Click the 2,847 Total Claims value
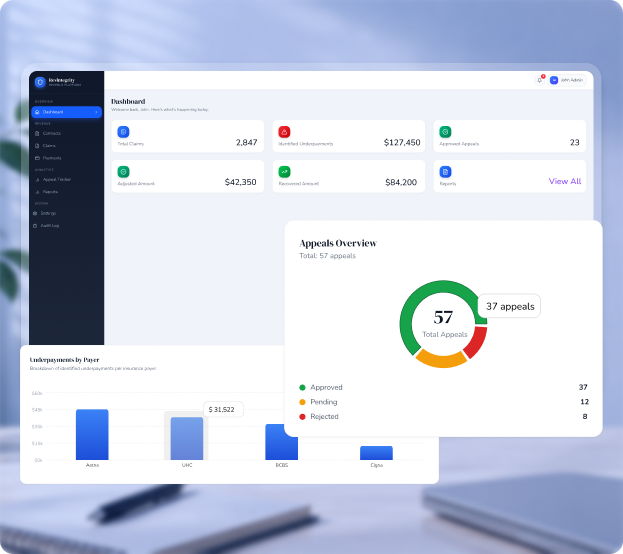623x554 pixels. coord(246,142)
